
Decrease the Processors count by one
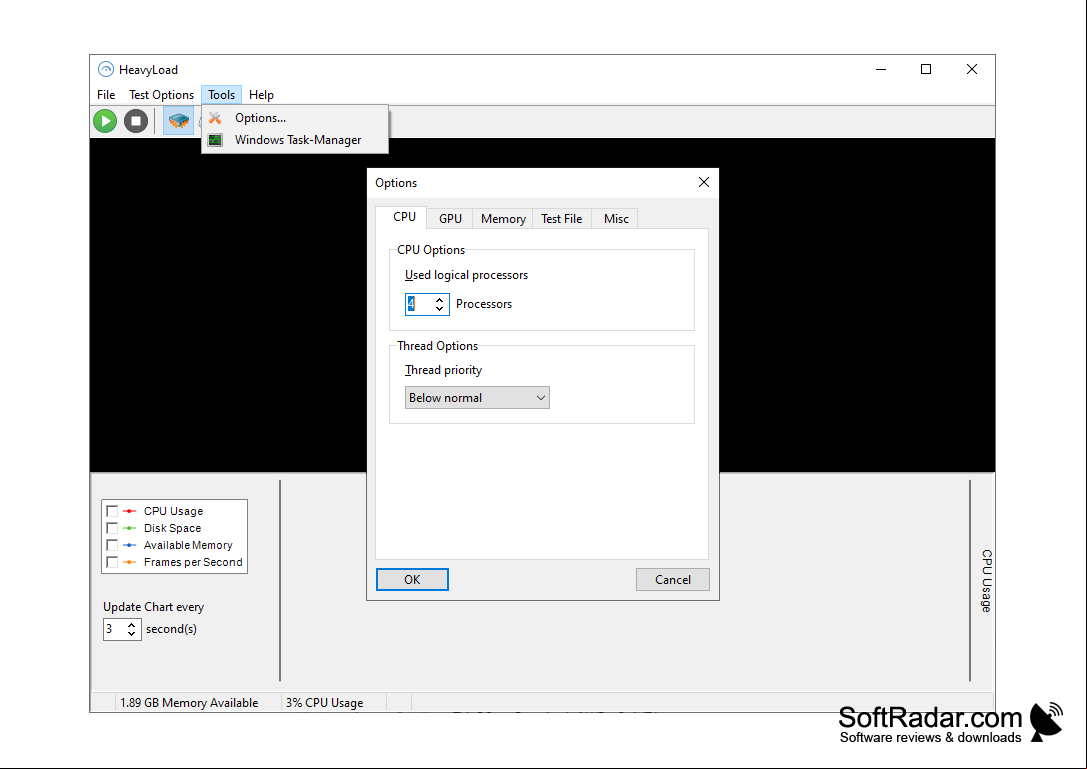tap(440, 309)
